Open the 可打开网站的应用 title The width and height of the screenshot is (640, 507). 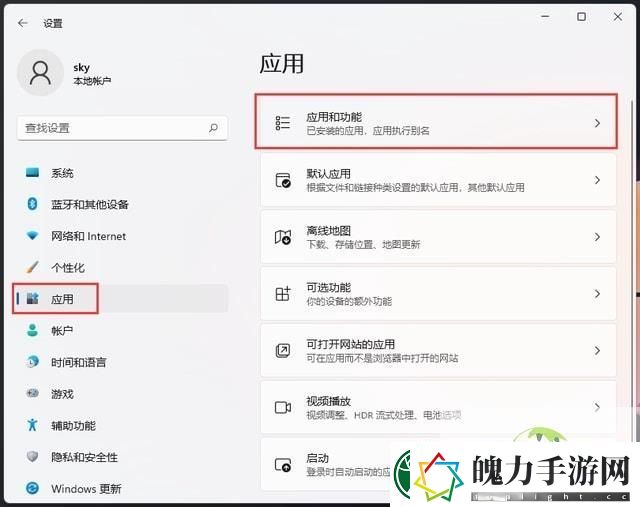click(x=351, y=344)
